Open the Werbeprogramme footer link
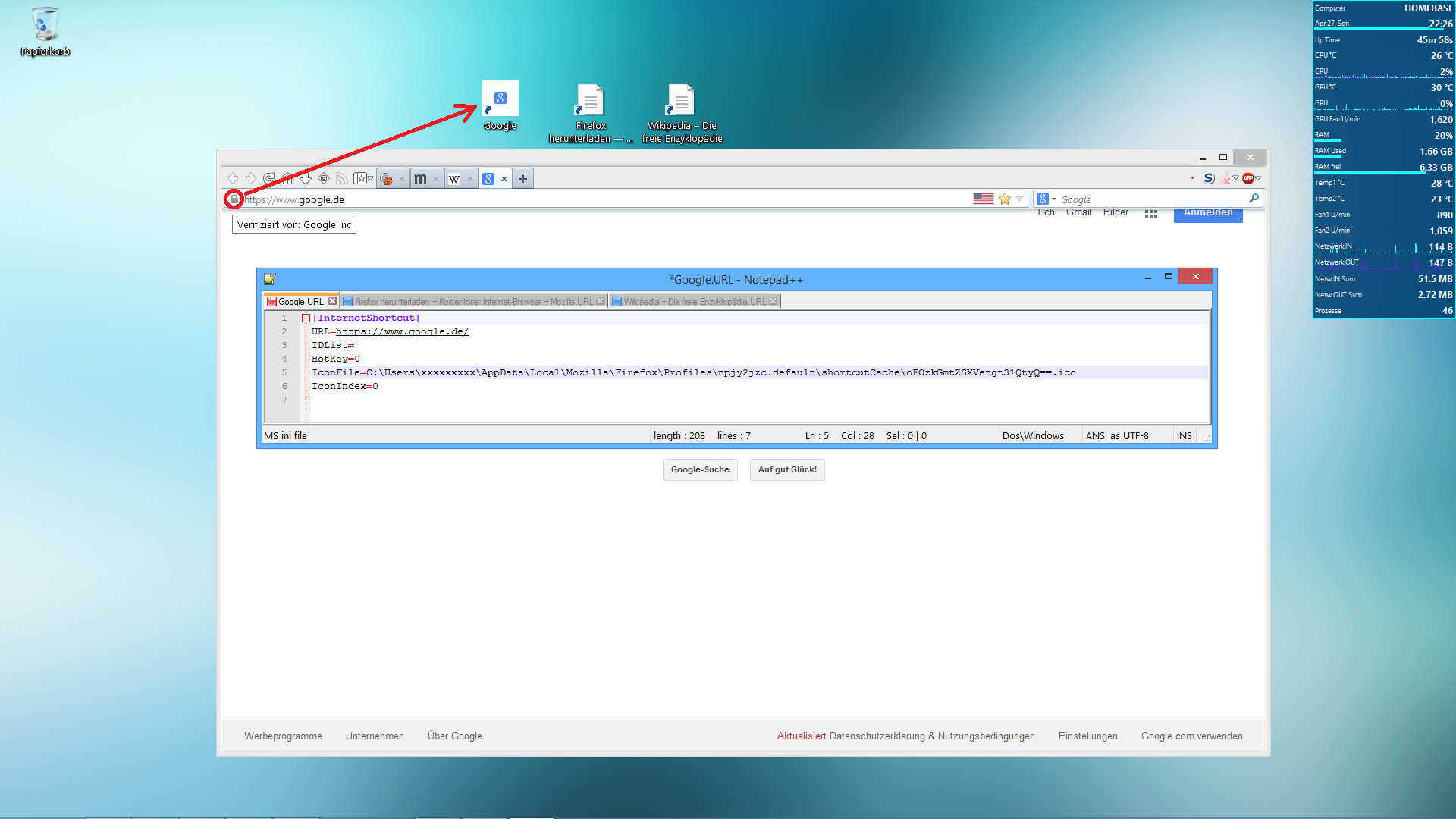Screen dimensions: 1456x819 click(283, 736)
